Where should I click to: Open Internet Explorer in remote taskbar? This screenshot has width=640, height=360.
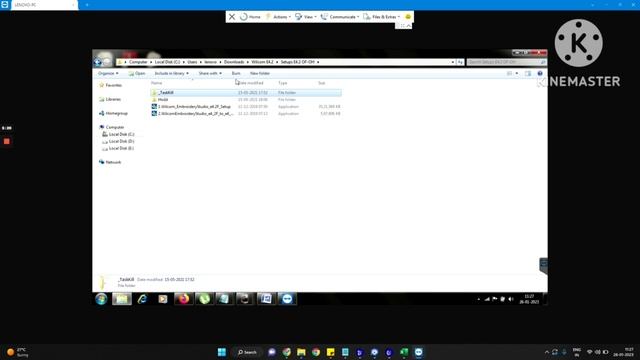(142, 299)
